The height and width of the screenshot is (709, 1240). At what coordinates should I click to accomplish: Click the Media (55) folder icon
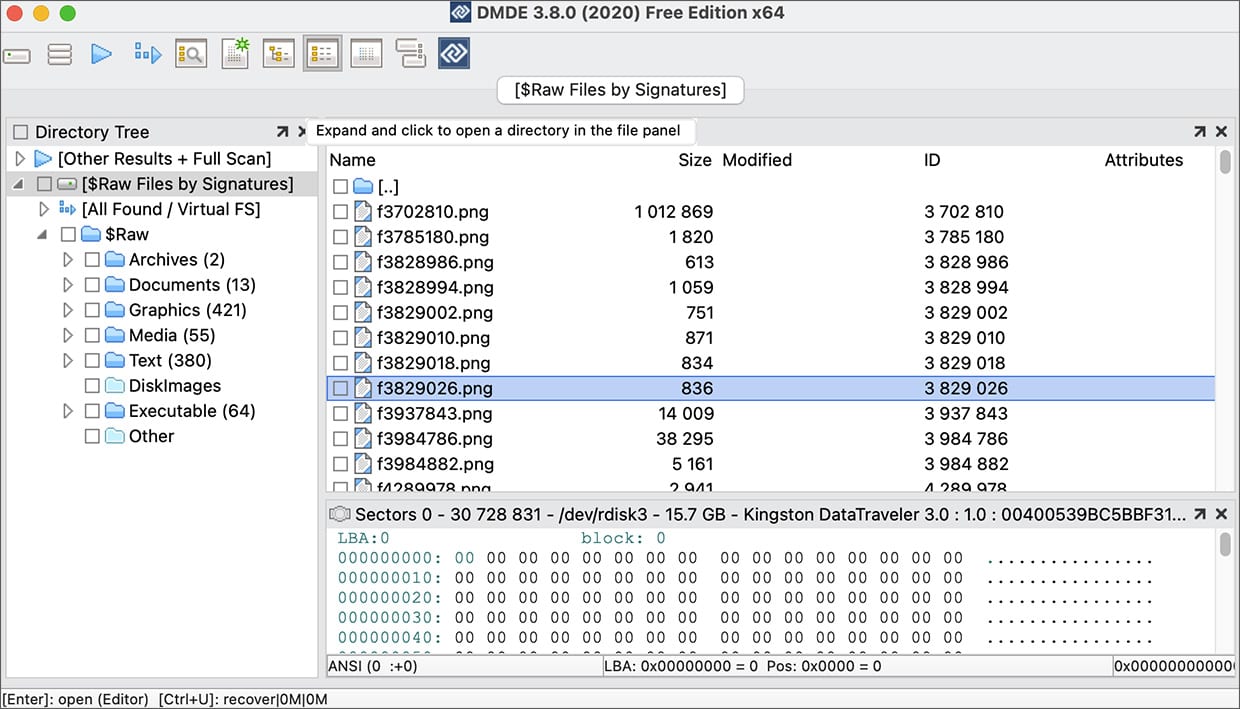pos(115,335)
